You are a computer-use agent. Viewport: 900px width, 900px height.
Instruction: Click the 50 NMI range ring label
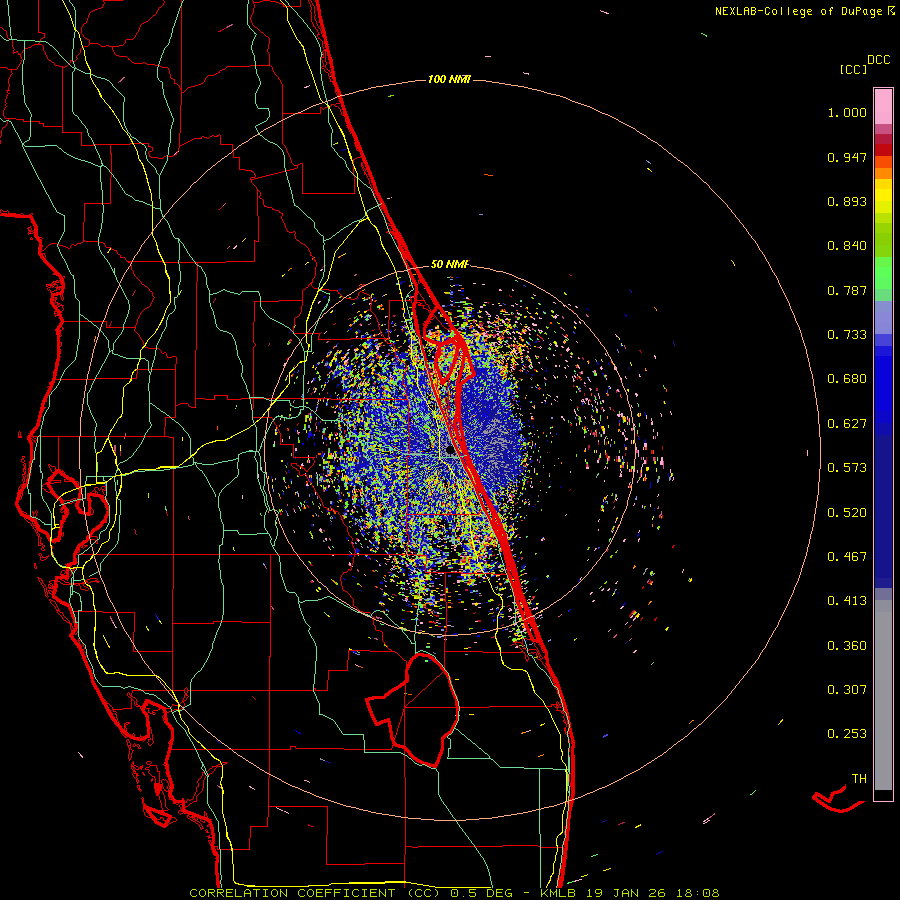click(450, 265)
